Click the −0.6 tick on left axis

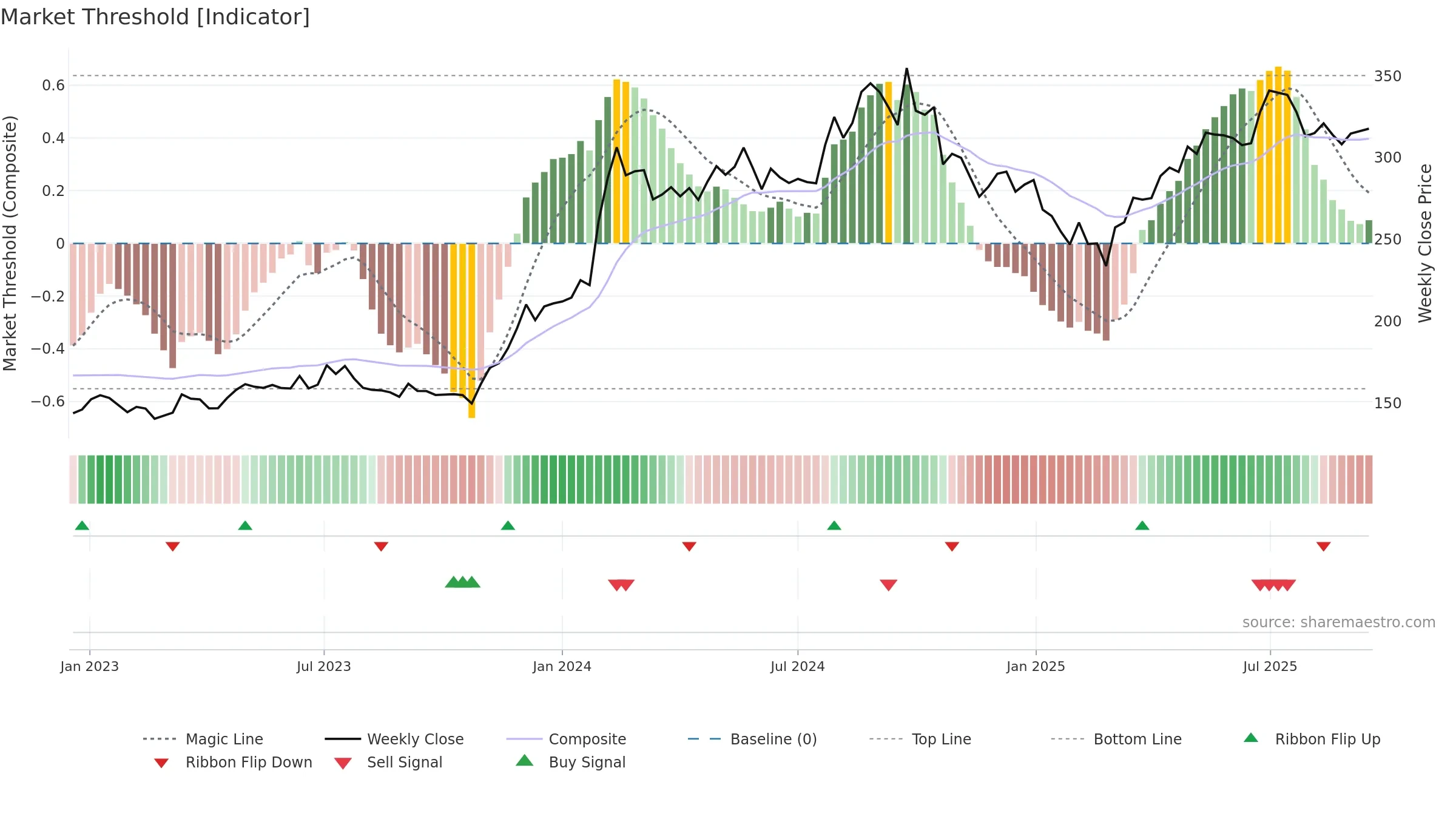click(x=48, y=401)
